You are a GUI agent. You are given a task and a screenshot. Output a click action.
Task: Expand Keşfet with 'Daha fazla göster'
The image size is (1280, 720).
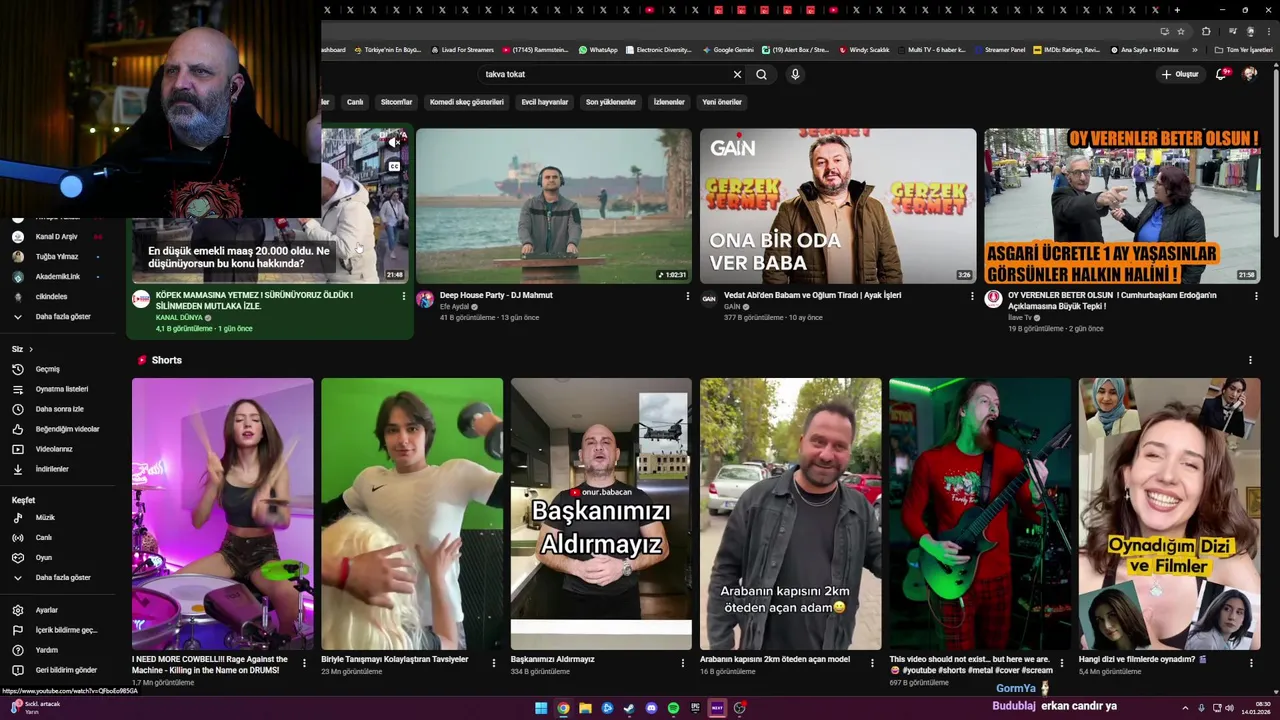pos(58,578)
